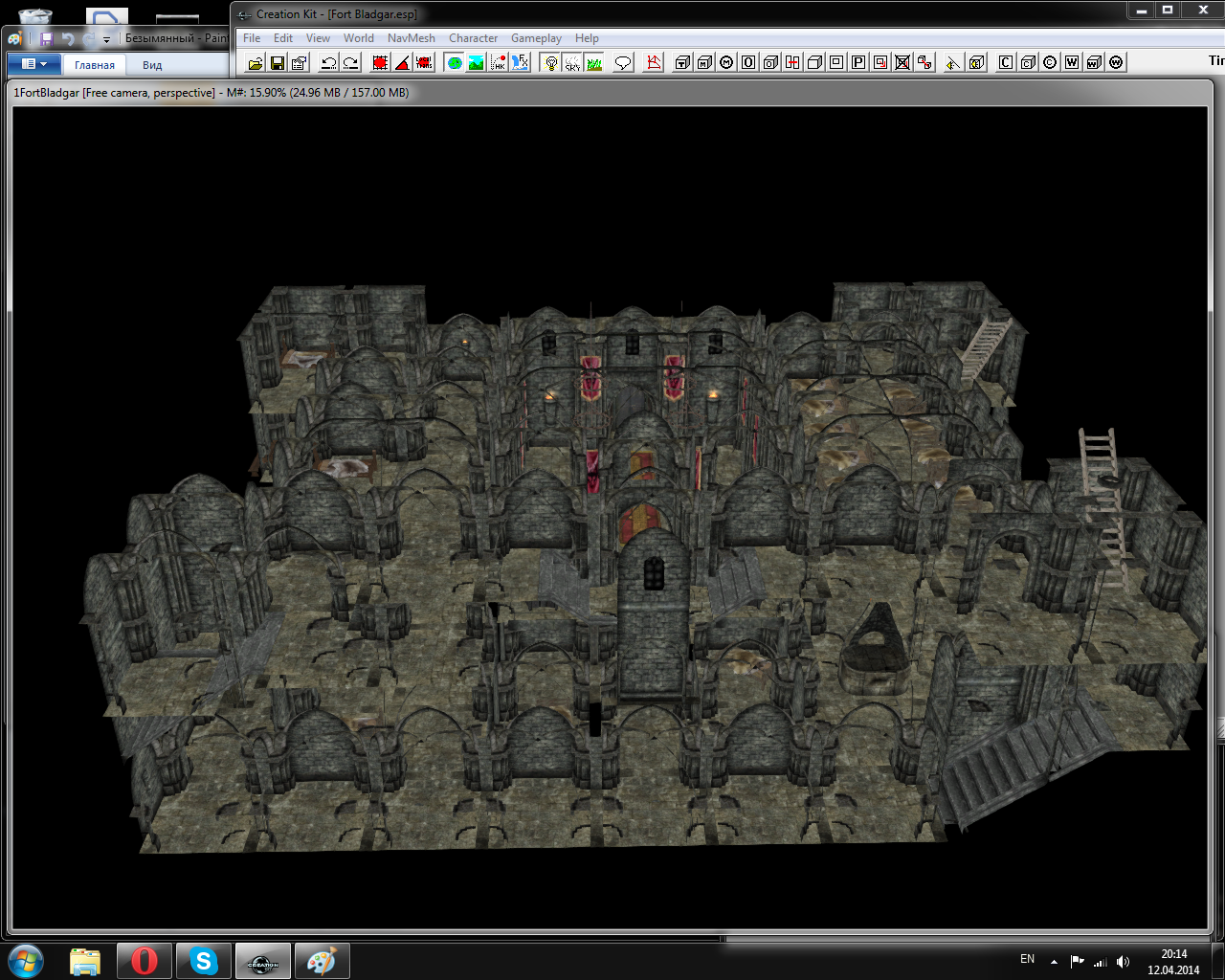Click the cube W water icon

click(1093, 62)
